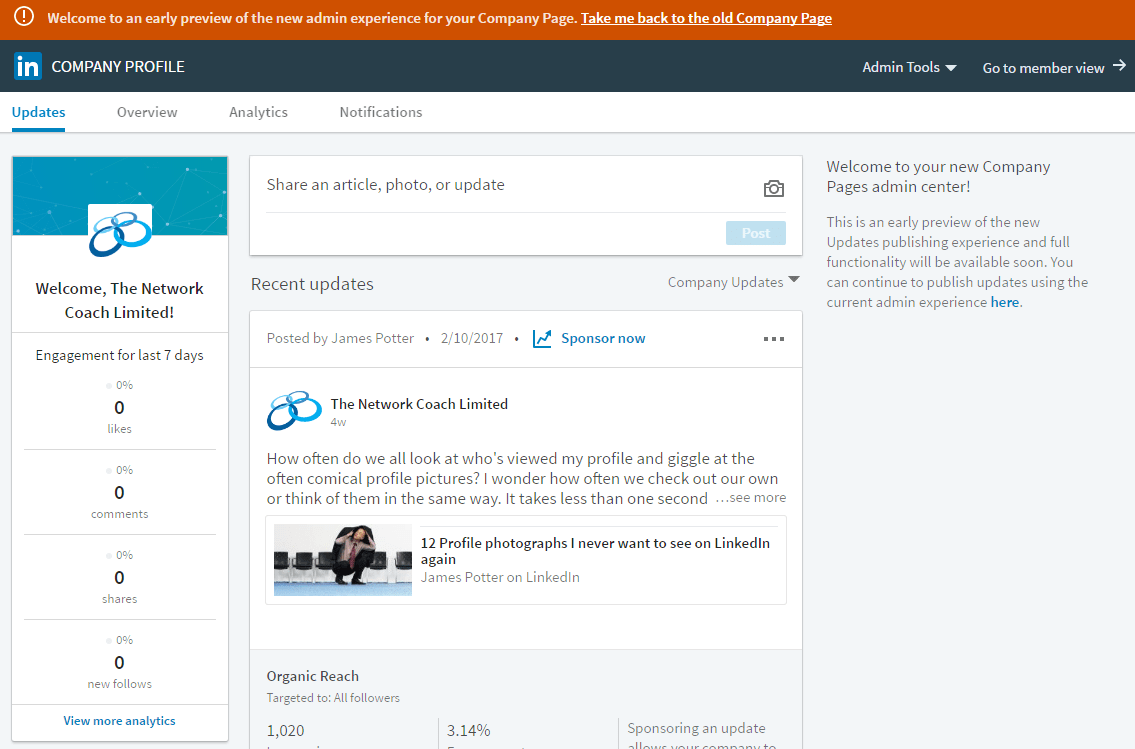
Task: Click Take me back to old Company Page
Action: [706, 18]
